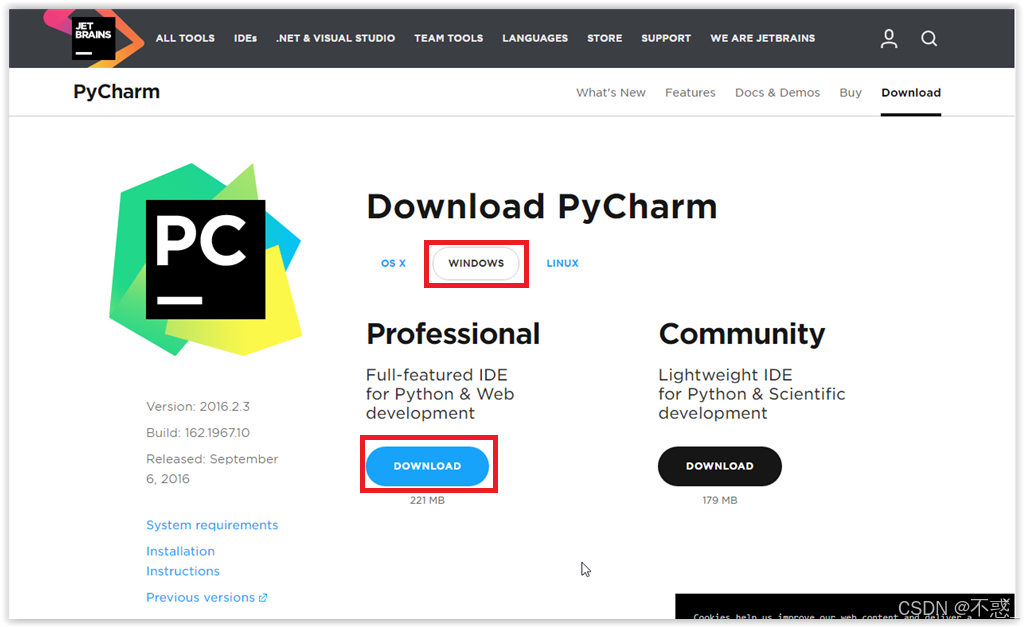Screen dimensions: 1024x627
Task: Click the external-link icon beside Previous versions
Action: [x=263, y=598]
